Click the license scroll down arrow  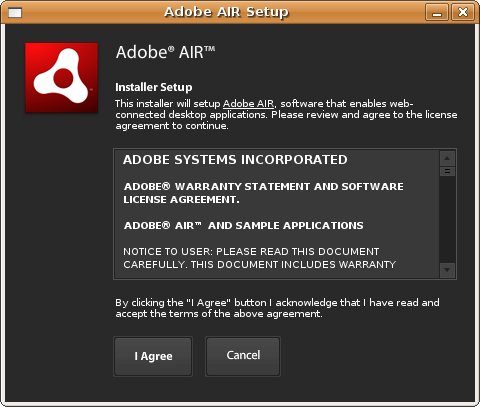[x=447, y=270]
